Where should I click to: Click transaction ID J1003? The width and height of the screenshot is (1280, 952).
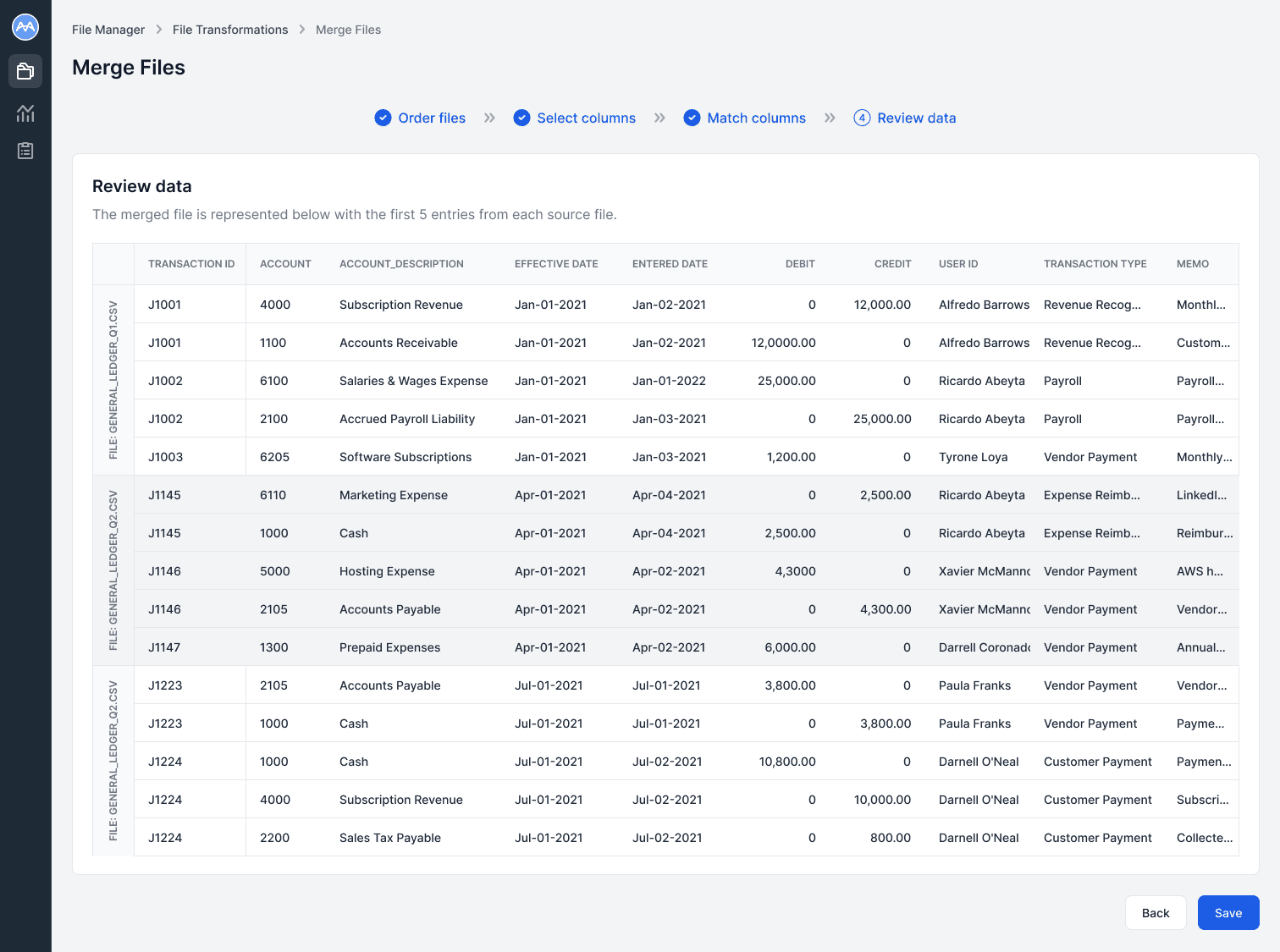(165, 457)
